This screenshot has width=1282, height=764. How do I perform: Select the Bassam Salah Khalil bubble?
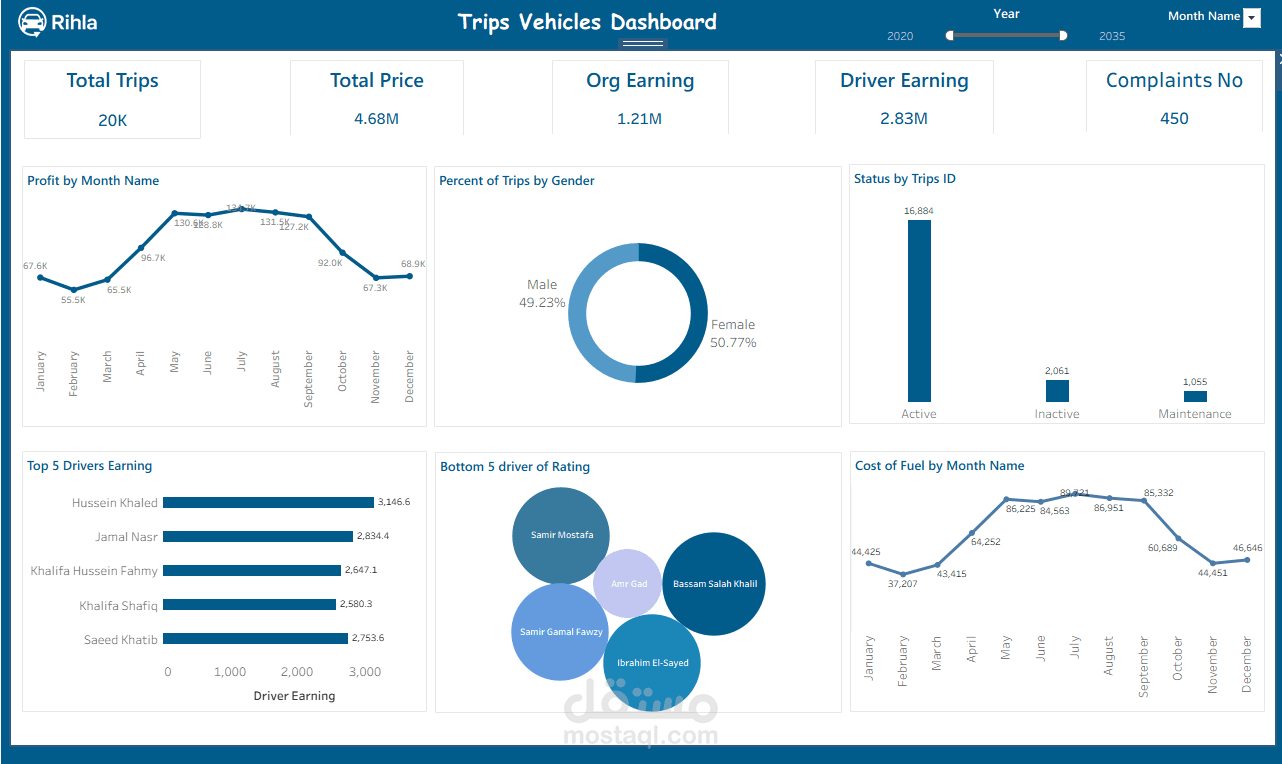(x=713, y=583)
